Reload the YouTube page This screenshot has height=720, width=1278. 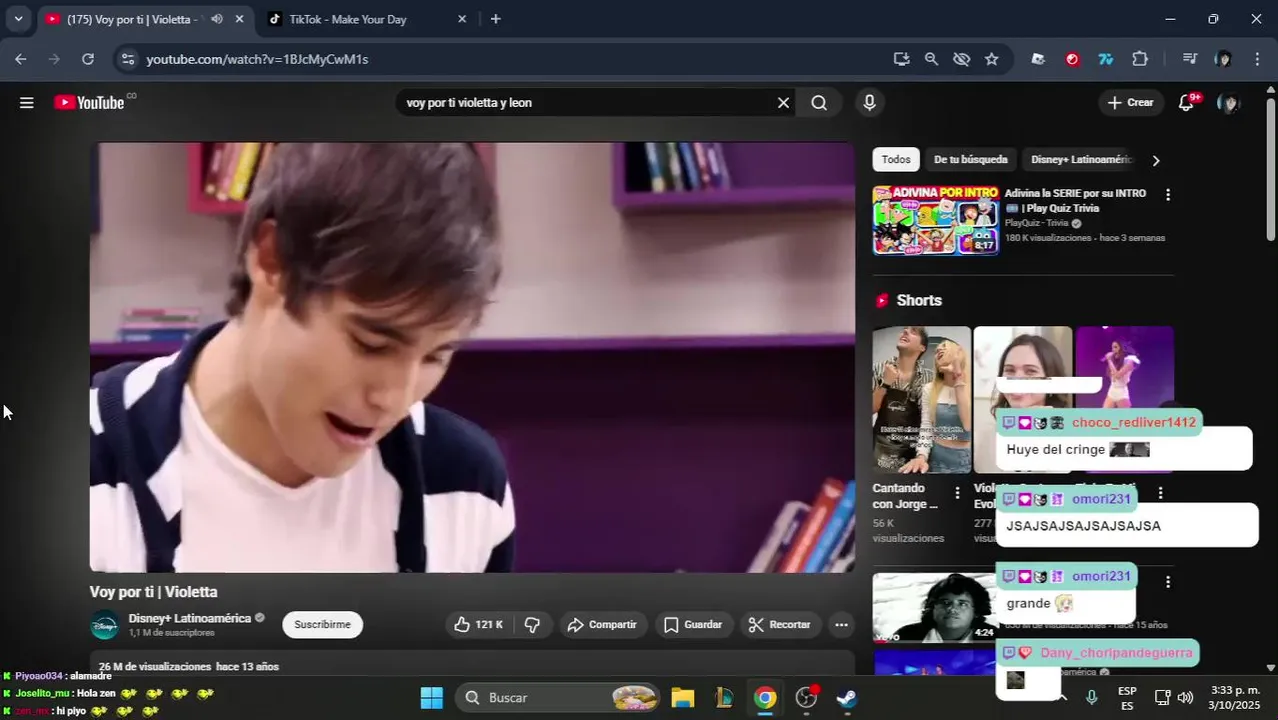point(88,59)
